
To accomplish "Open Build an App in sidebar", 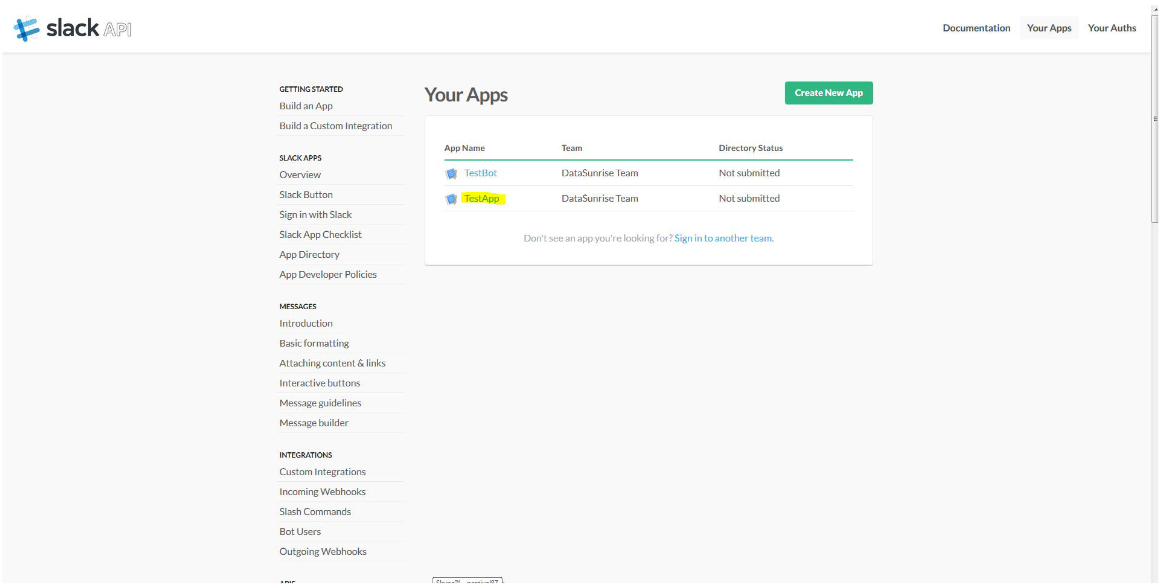I will pos(306,106).
